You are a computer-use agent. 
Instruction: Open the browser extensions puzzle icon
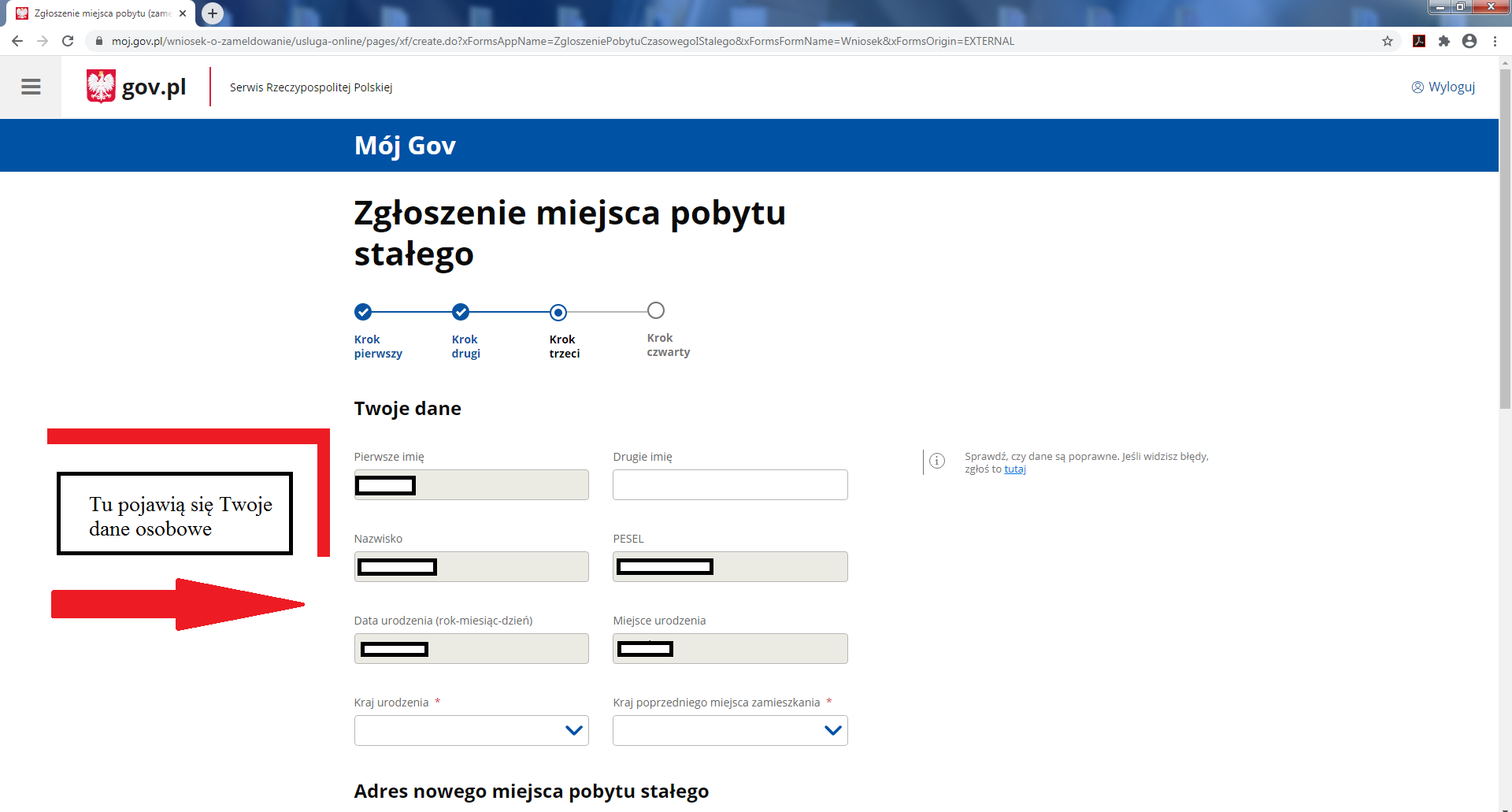click(x=1444, y=41)
